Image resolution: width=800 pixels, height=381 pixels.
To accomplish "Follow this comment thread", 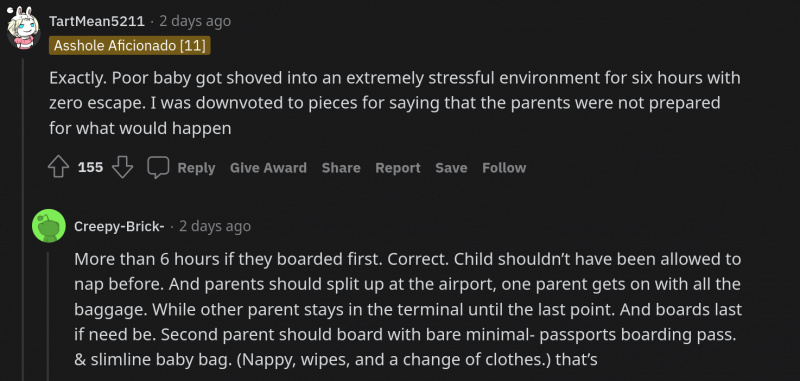I will click(504, 168).
